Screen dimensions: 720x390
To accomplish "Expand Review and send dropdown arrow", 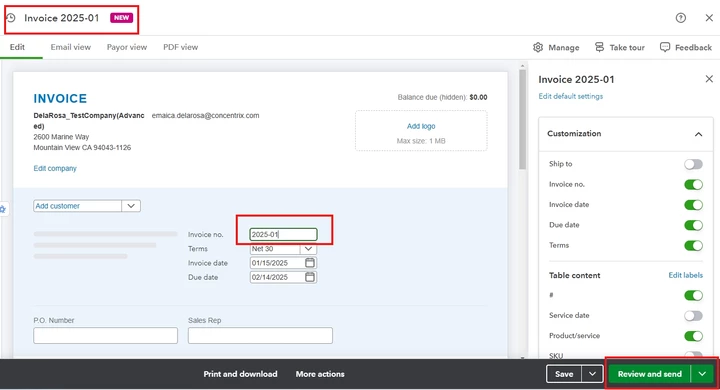I will [702, 374].
